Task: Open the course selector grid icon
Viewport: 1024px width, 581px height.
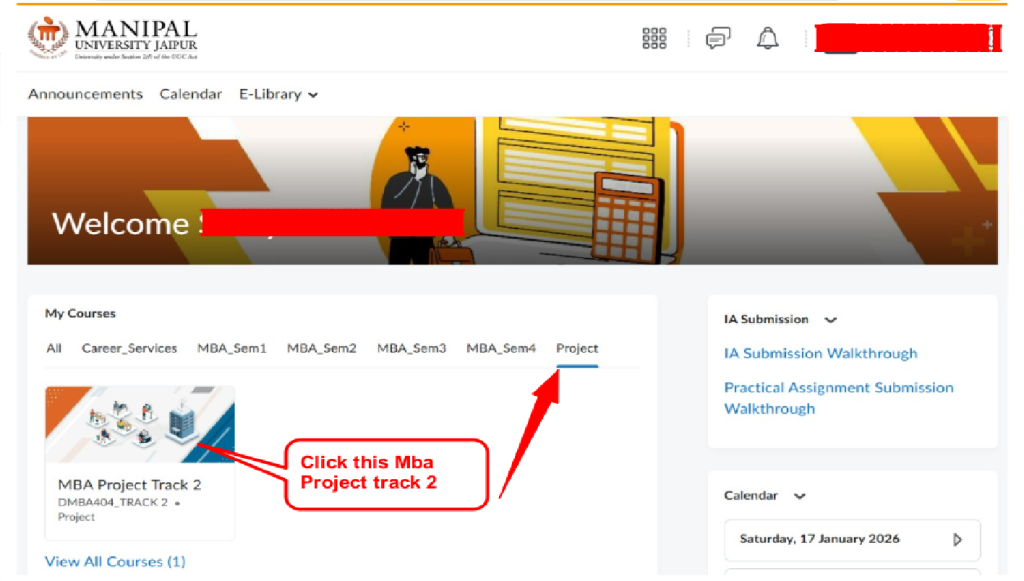Action: click(x=654, y=39)
